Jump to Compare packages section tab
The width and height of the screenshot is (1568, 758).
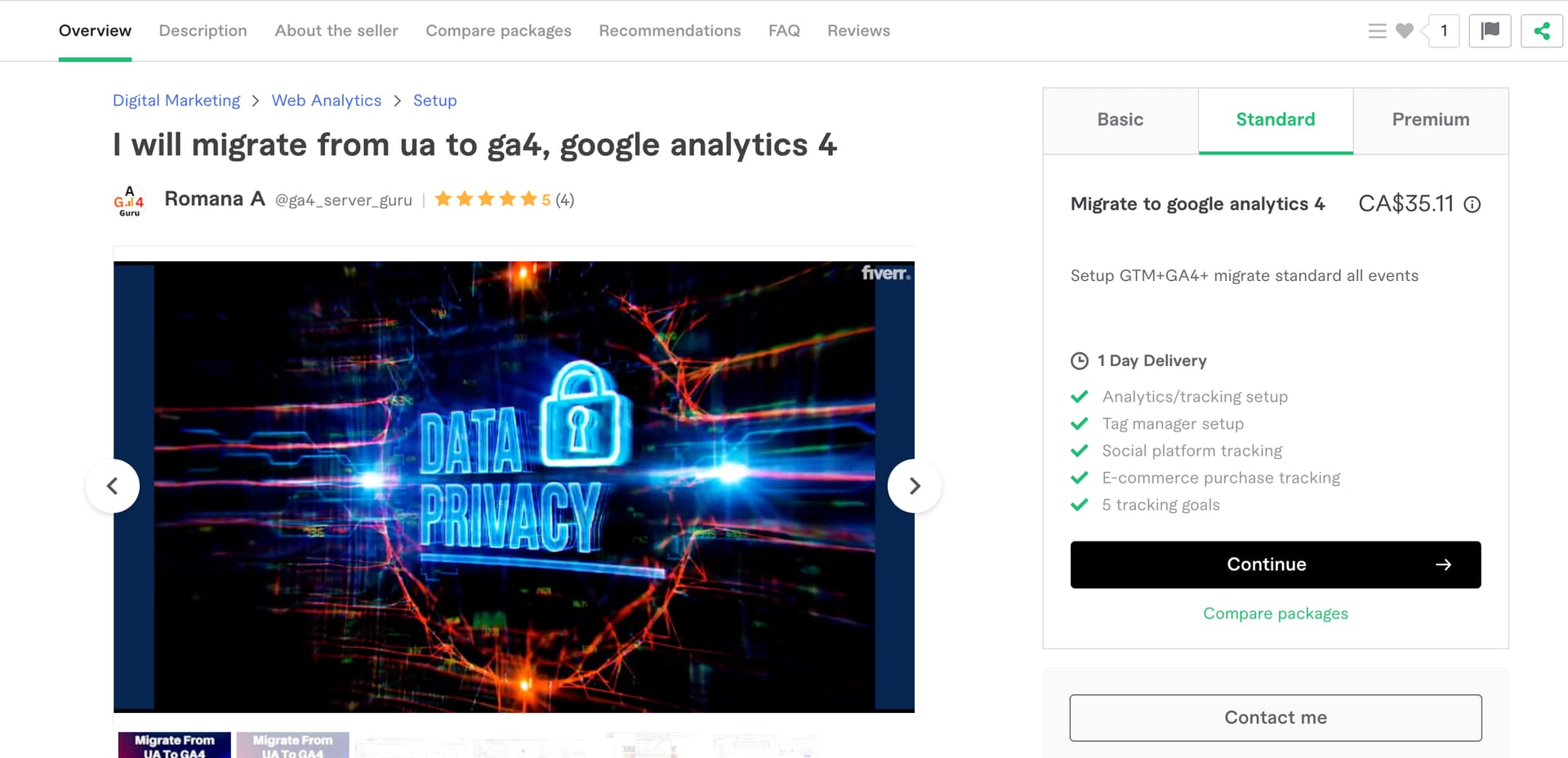tap(498, 30)
